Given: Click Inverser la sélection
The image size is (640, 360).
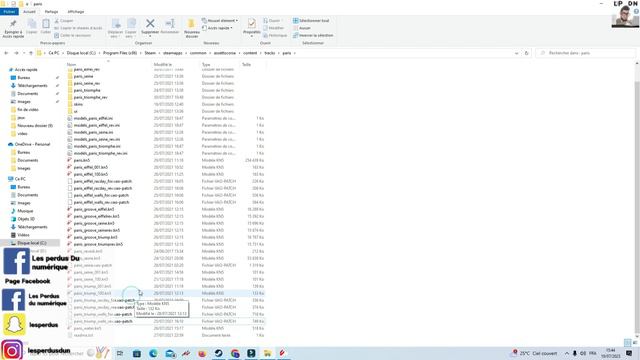Looking at the screenshot, I should [313, 36].
